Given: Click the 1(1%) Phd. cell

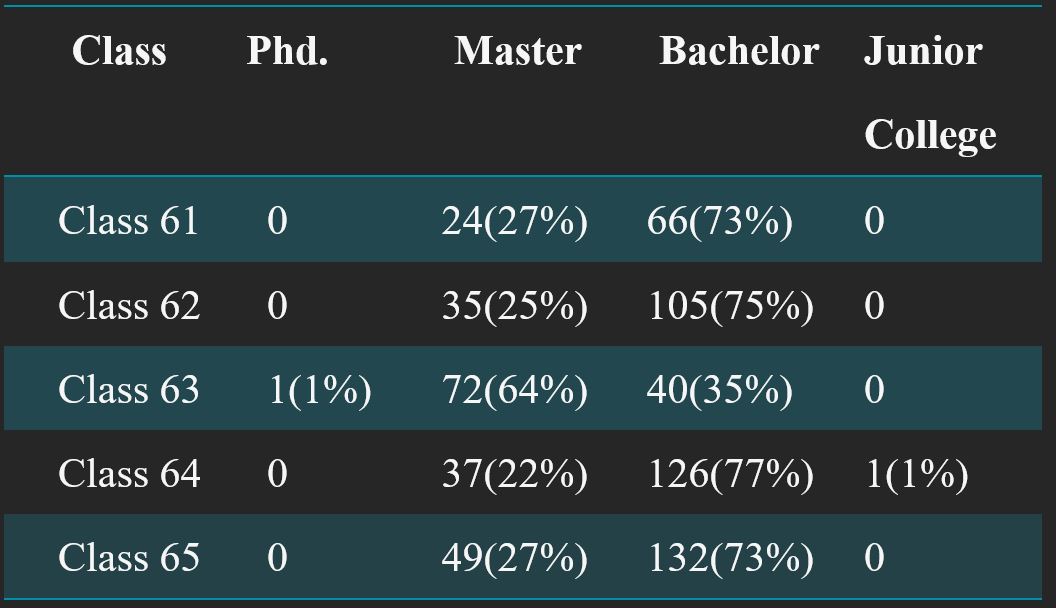Looking at the screenshot, I should [x=319, y=391].
